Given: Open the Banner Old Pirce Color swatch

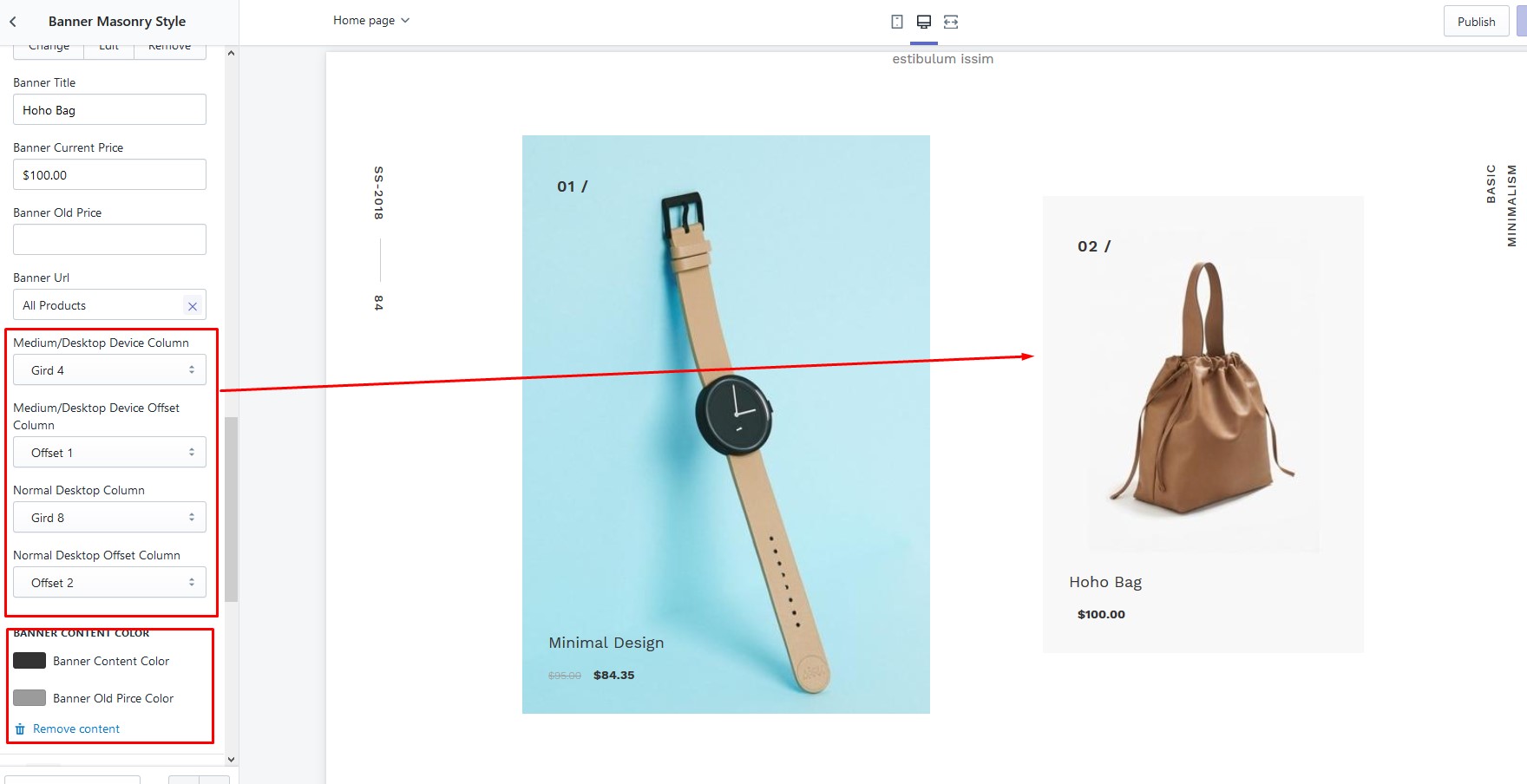Looking at the screenshot, I should [x=29, y=698].
